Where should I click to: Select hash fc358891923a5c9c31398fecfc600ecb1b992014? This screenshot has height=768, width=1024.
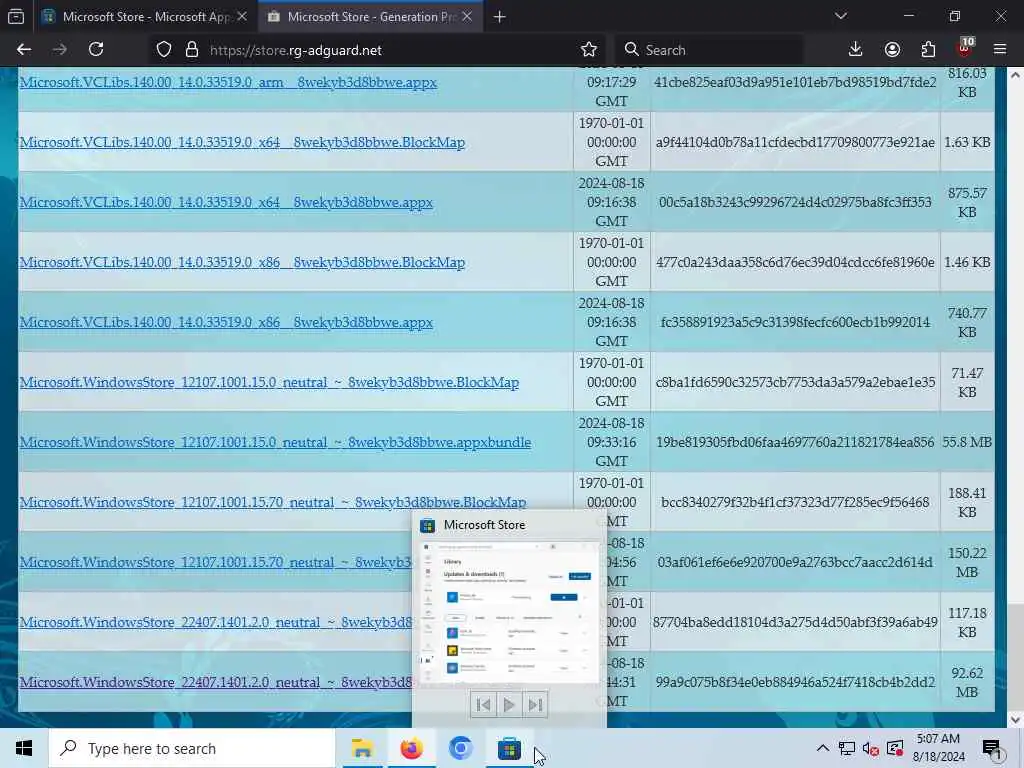(x=795, y=323)
